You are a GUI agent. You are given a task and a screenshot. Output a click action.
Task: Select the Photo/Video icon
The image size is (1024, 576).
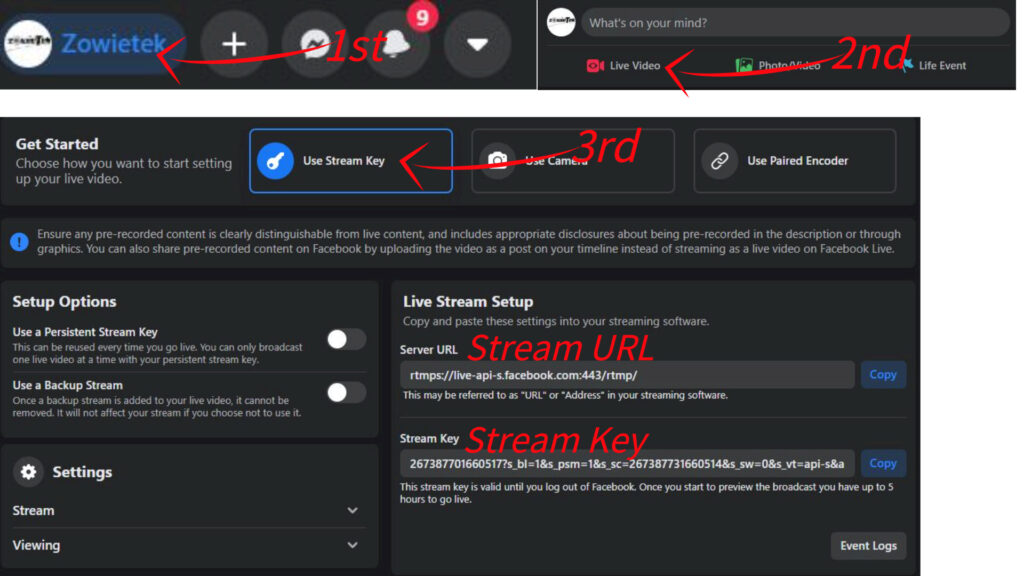(x=744, y=65)
